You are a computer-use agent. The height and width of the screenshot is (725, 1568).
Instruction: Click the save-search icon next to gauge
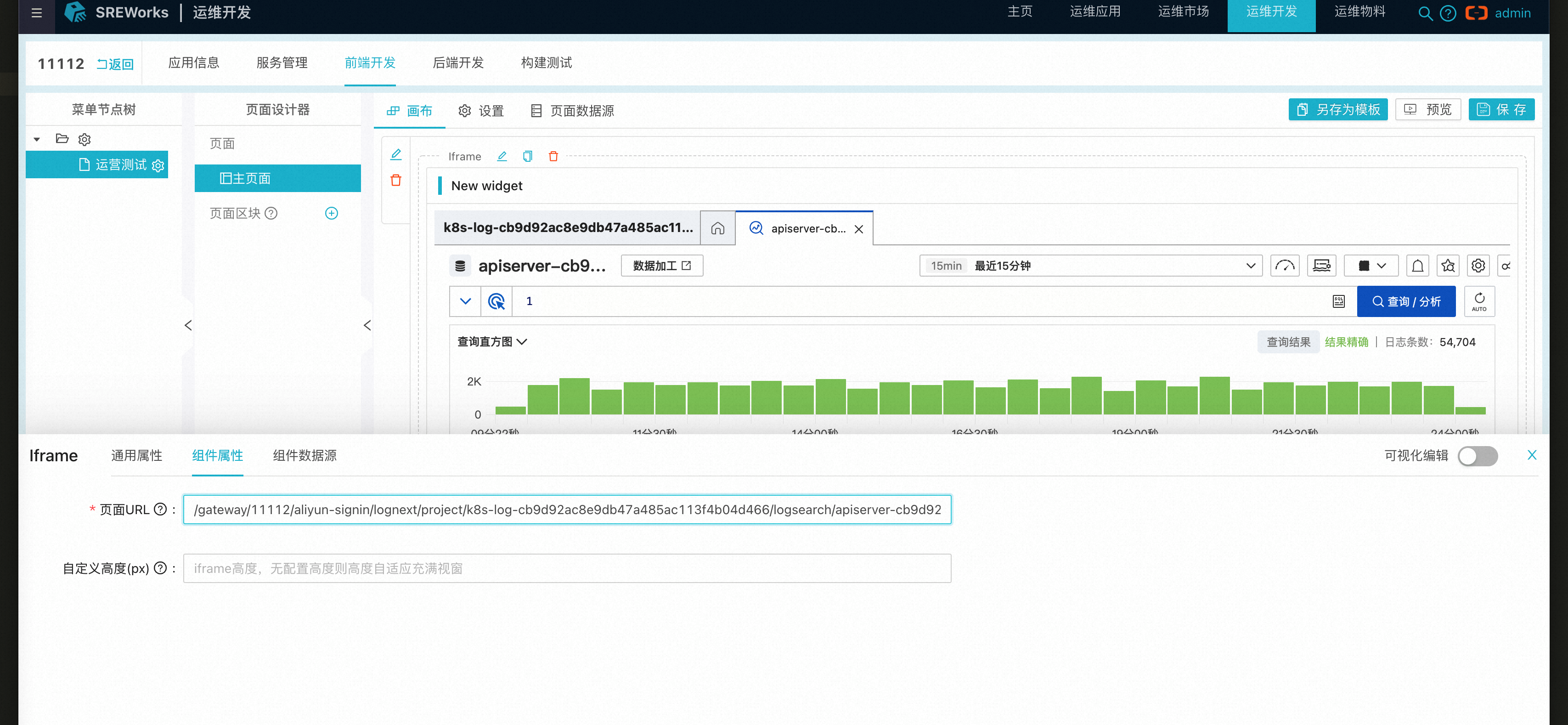coord(1321,266)
